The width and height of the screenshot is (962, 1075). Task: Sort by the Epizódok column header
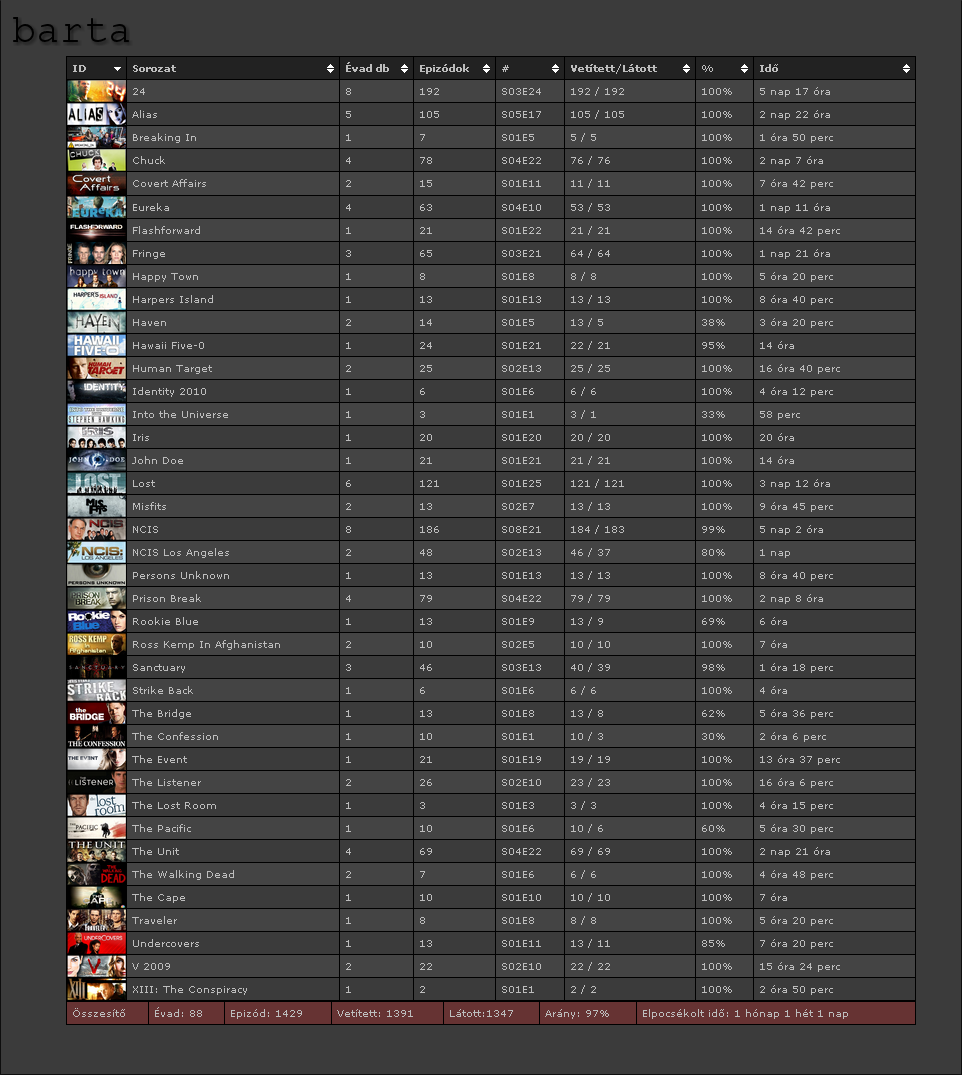(455, 69)
